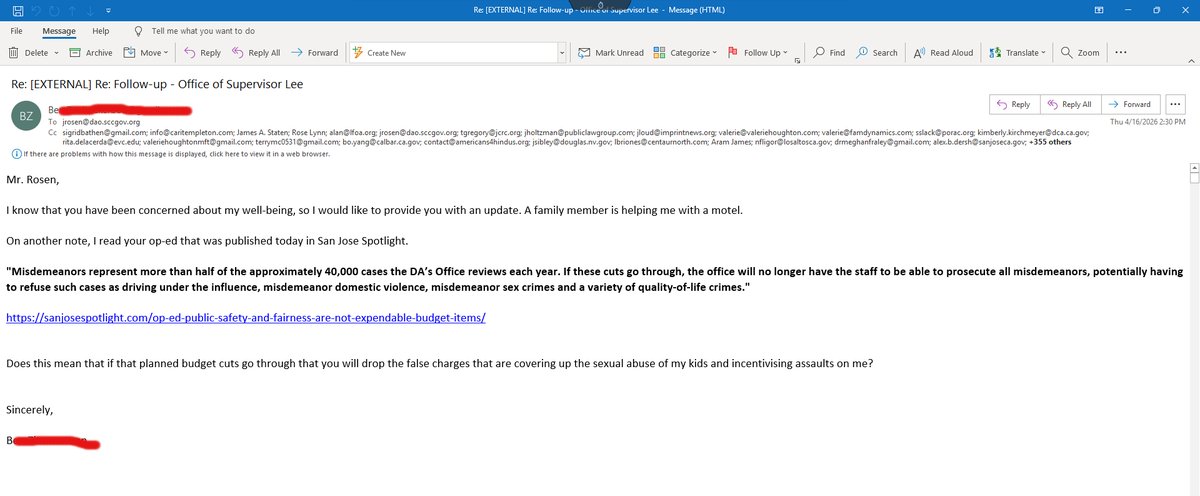Screen dimensions: 1200x496
Task: Click Reply All in the ribbon toolbar
Action: (x=256, y=53)
